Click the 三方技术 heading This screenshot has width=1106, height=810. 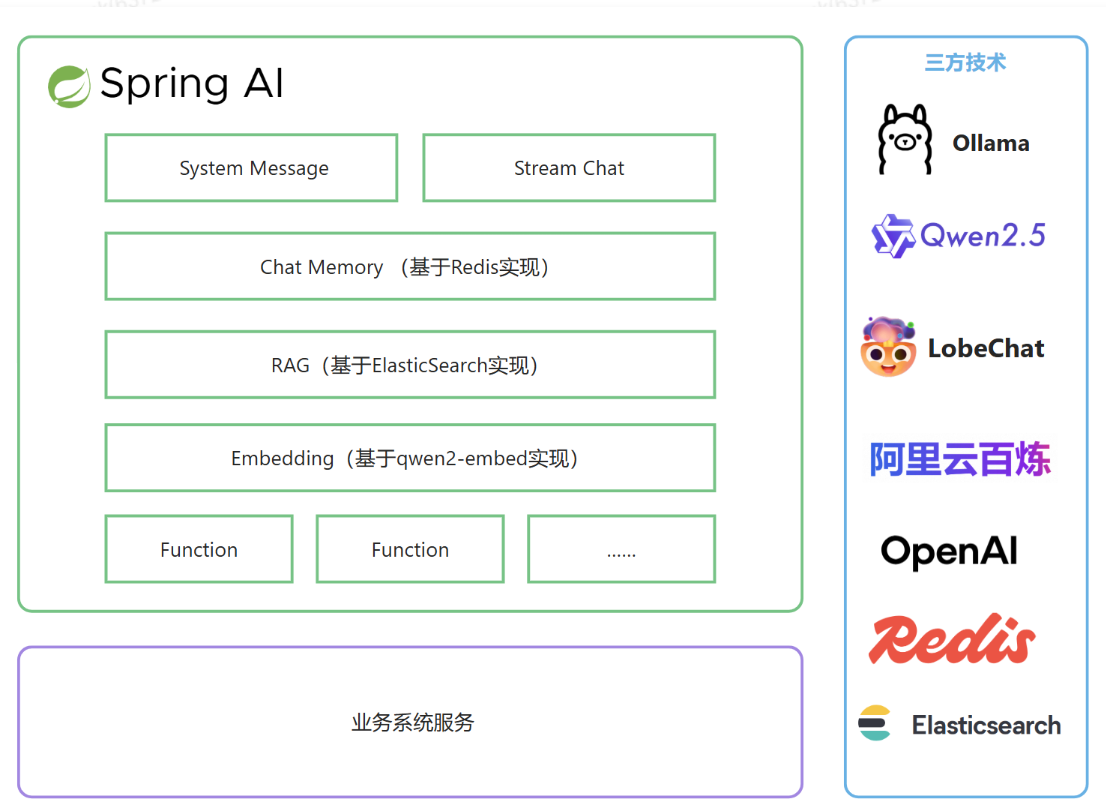tap(965, 63)
